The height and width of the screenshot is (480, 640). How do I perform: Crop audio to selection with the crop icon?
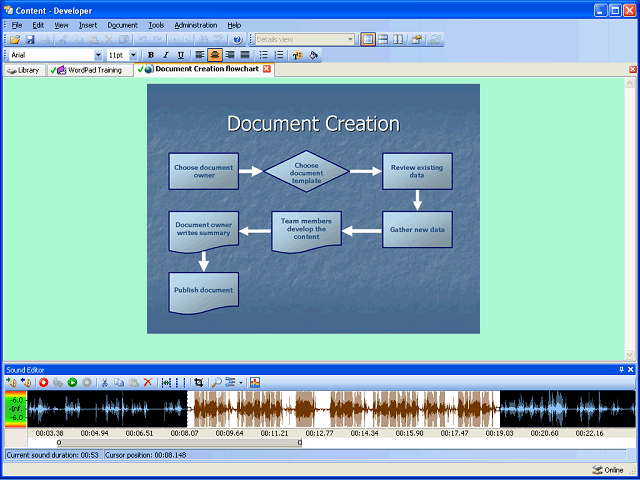[x=199, y=382]
